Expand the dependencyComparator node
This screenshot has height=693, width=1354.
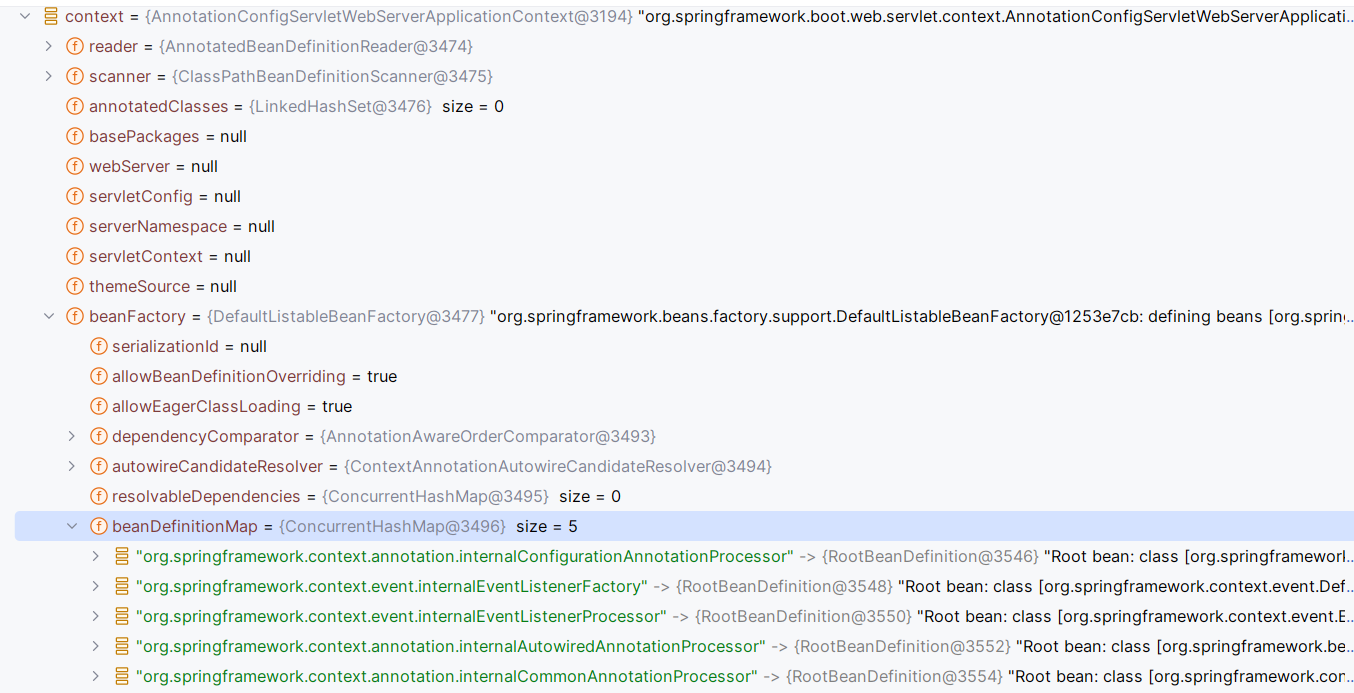coord(71,436)
